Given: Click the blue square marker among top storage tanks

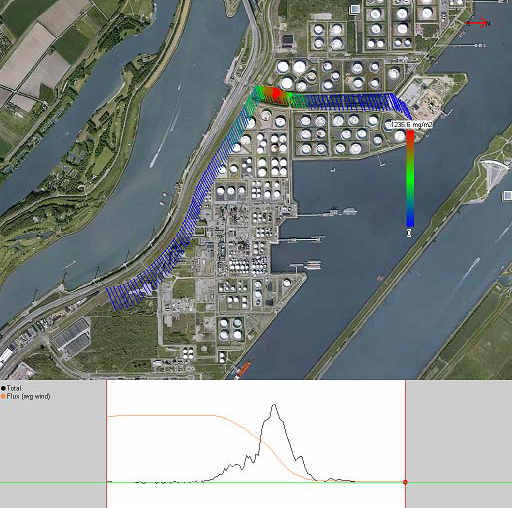Looking at the screenshot, I should click(x=355, y=9).
